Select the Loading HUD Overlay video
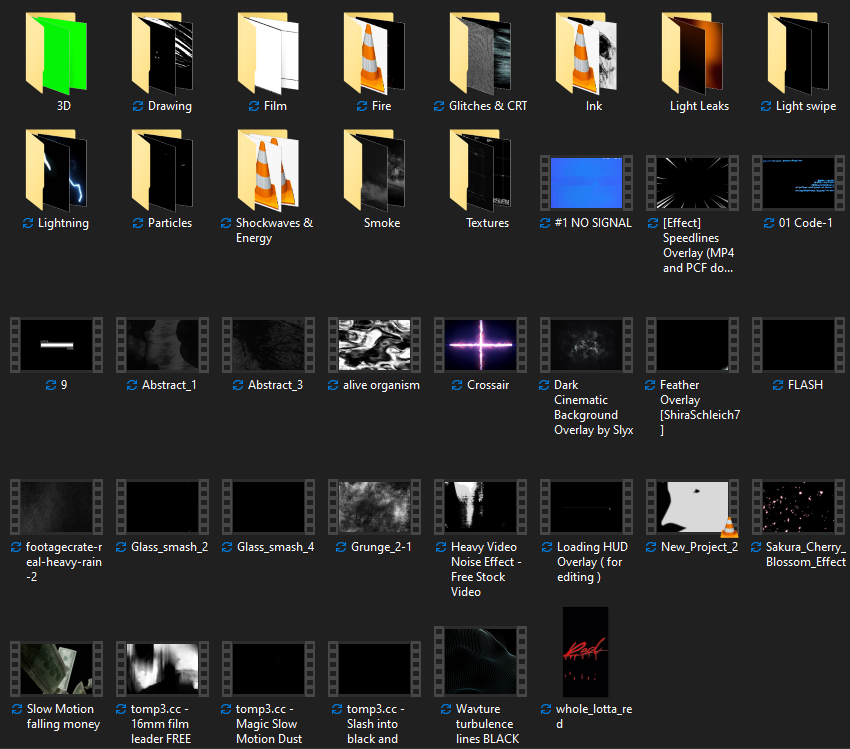 (587, 507)
